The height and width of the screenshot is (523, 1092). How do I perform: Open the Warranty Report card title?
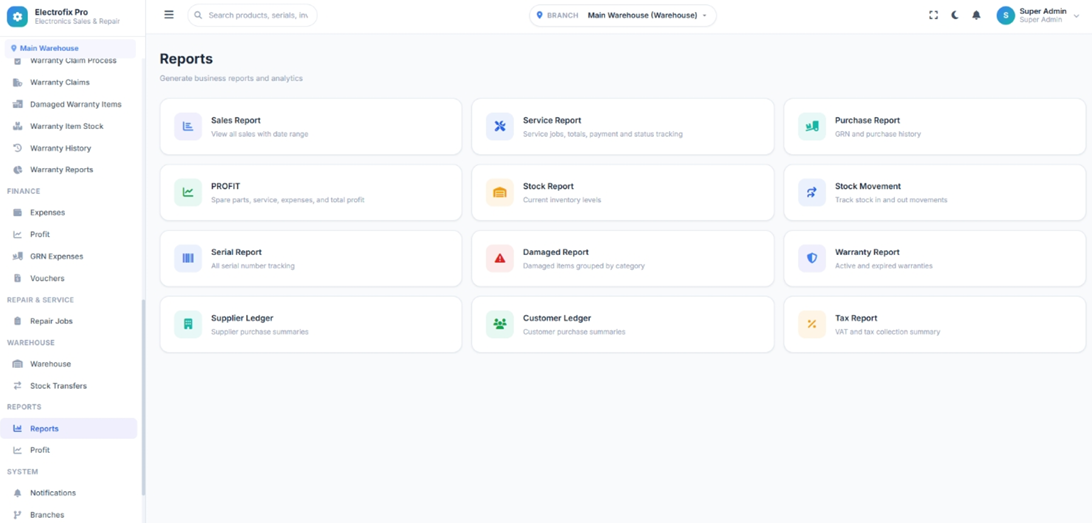tap(867, 252)
